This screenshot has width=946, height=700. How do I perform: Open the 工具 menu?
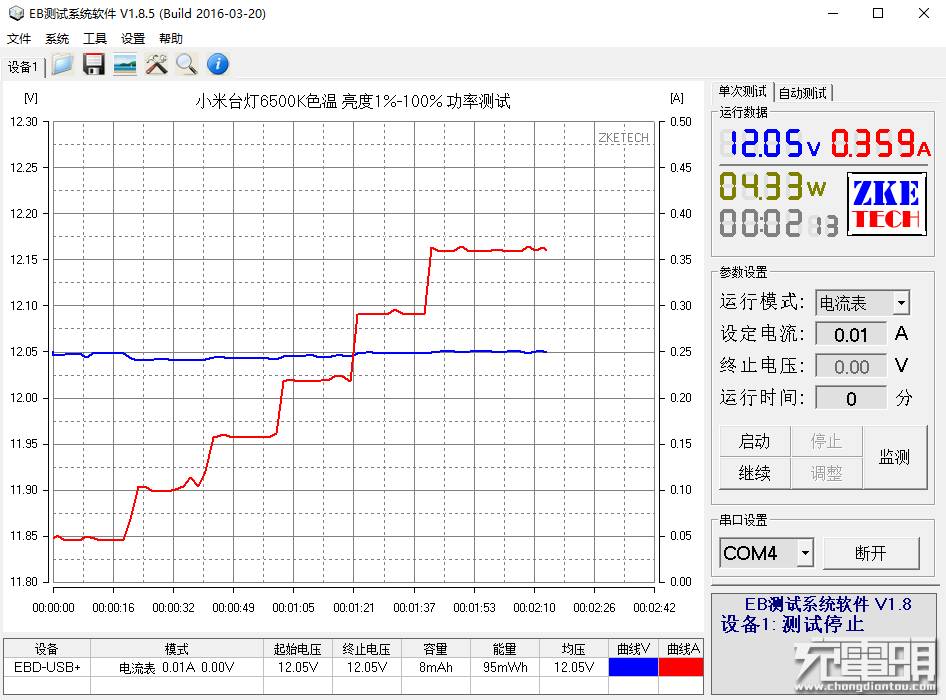[x=95, y=39]
